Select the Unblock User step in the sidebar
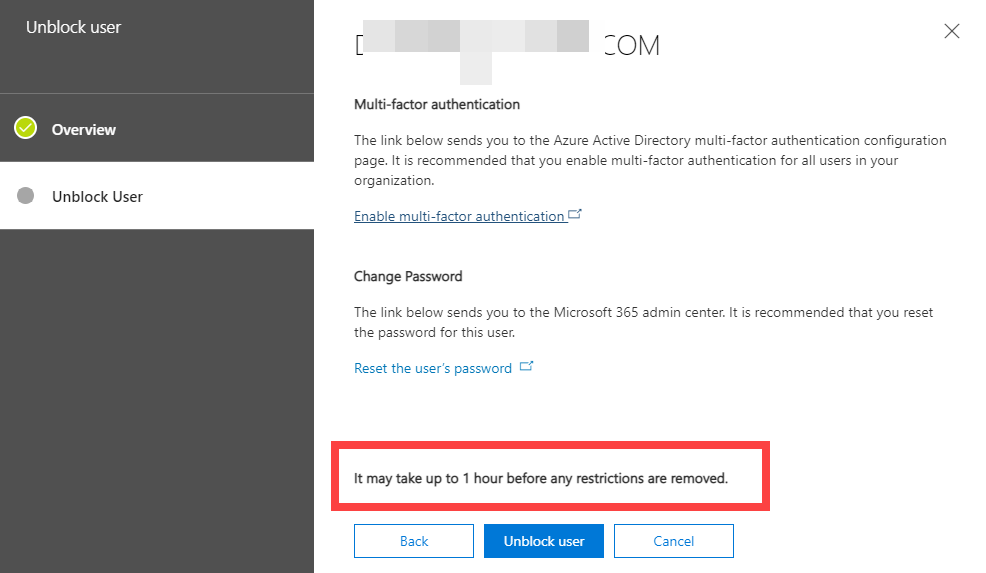The image size is (986, 573). click(x=97, y=196)
